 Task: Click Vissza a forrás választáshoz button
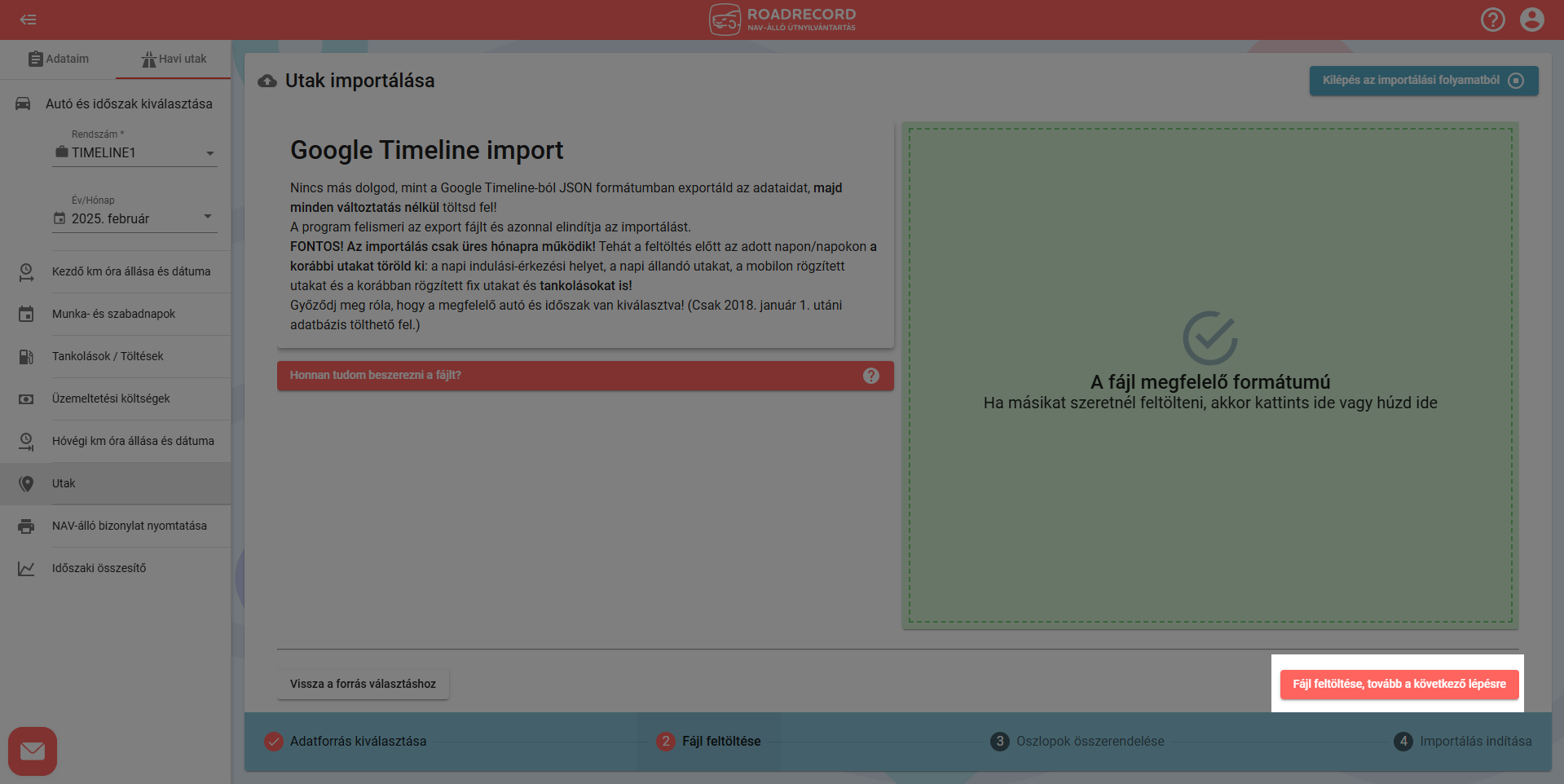click(x=363, y=684)
